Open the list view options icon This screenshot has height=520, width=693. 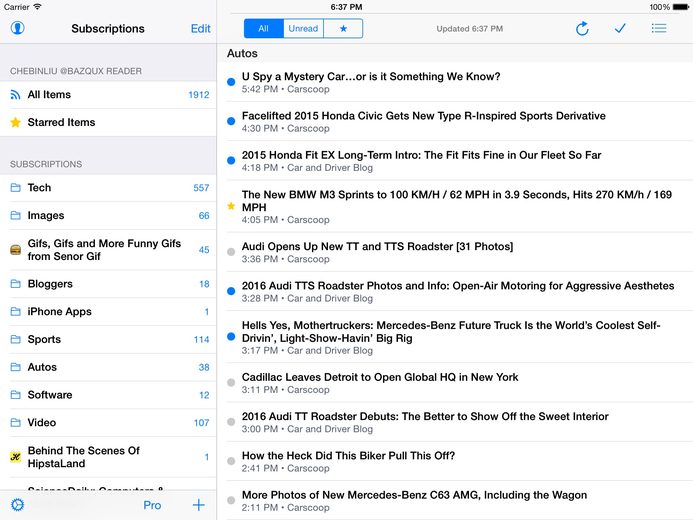(x=659, y=28)
